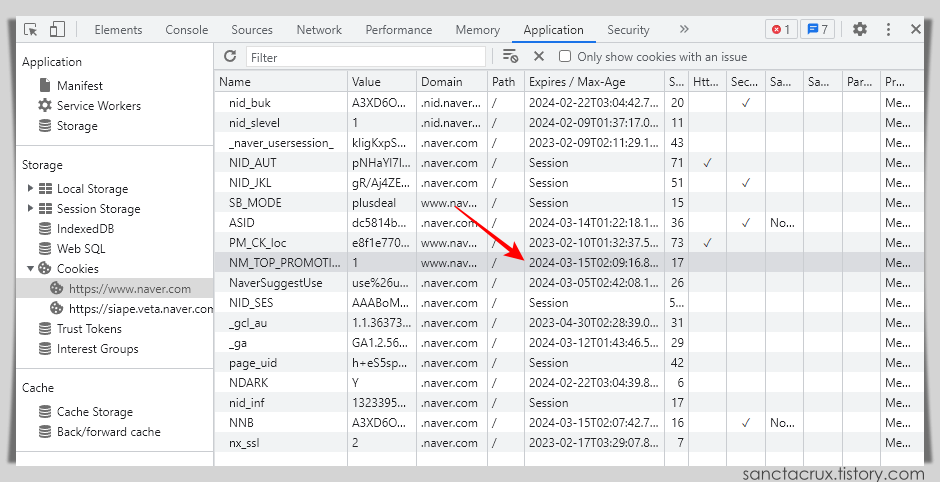Select the NID_JKL cookie row

tap(568, 182)
